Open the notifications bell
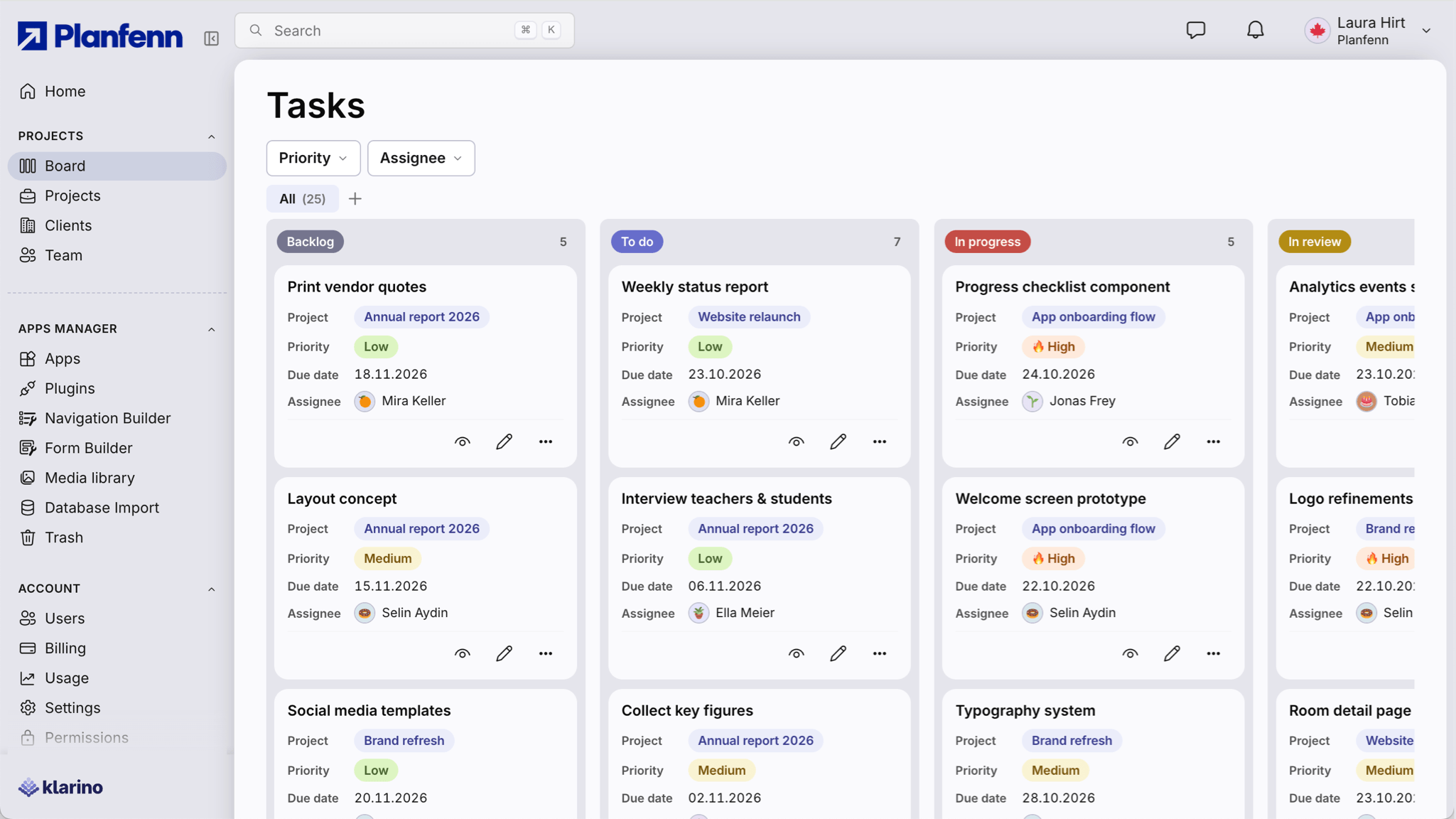Screen dimensions: 1456x819 pos(1256,30)
